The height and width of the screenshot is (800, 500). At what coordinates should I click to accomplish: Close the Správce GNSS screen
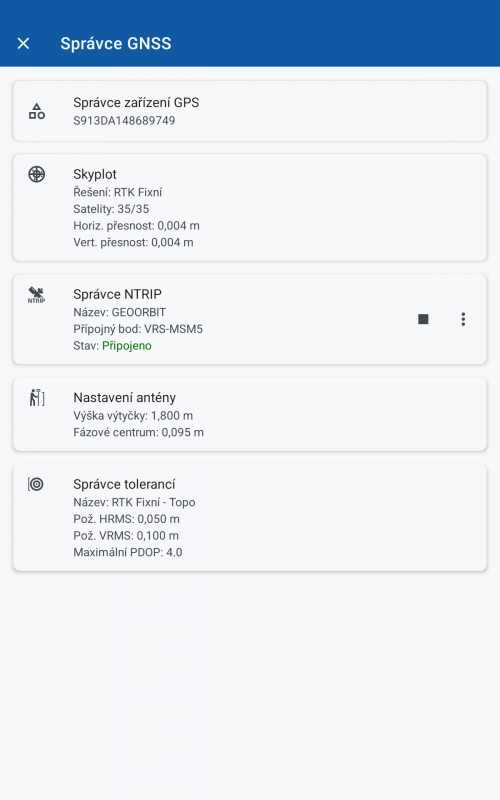23,43
